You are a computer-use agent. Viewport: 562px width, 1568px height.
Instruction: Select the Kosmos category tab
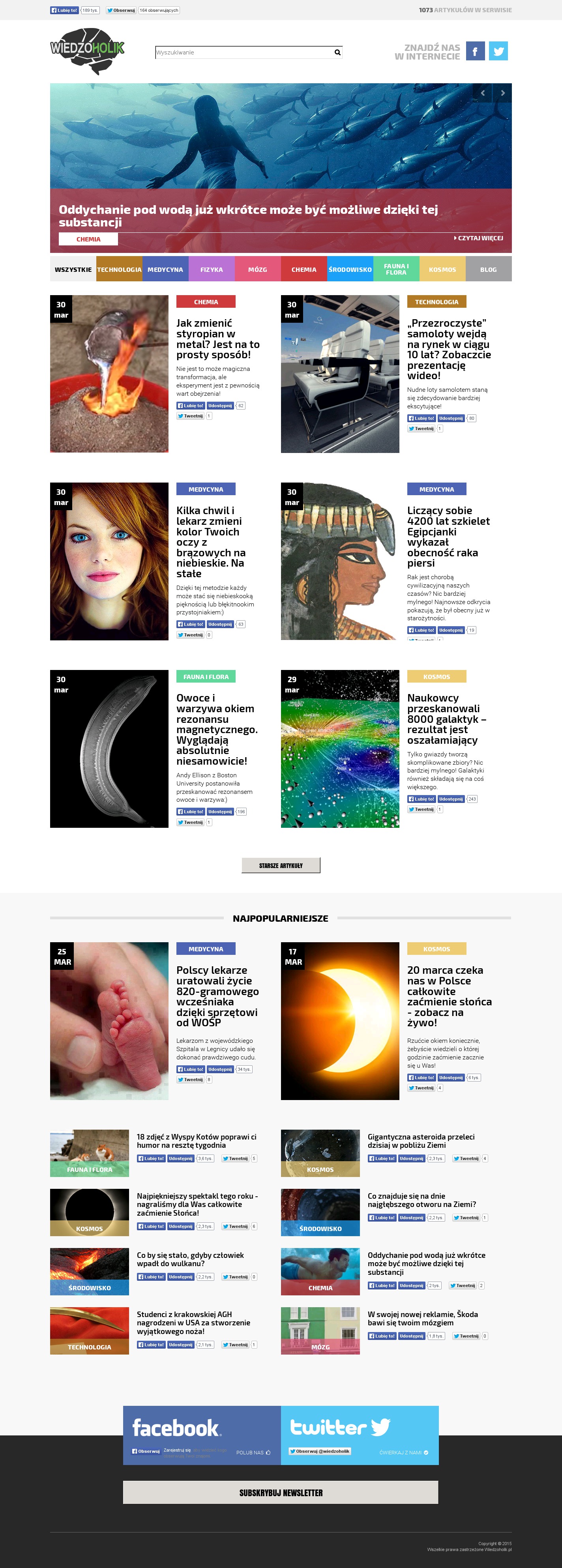[443, 269]
